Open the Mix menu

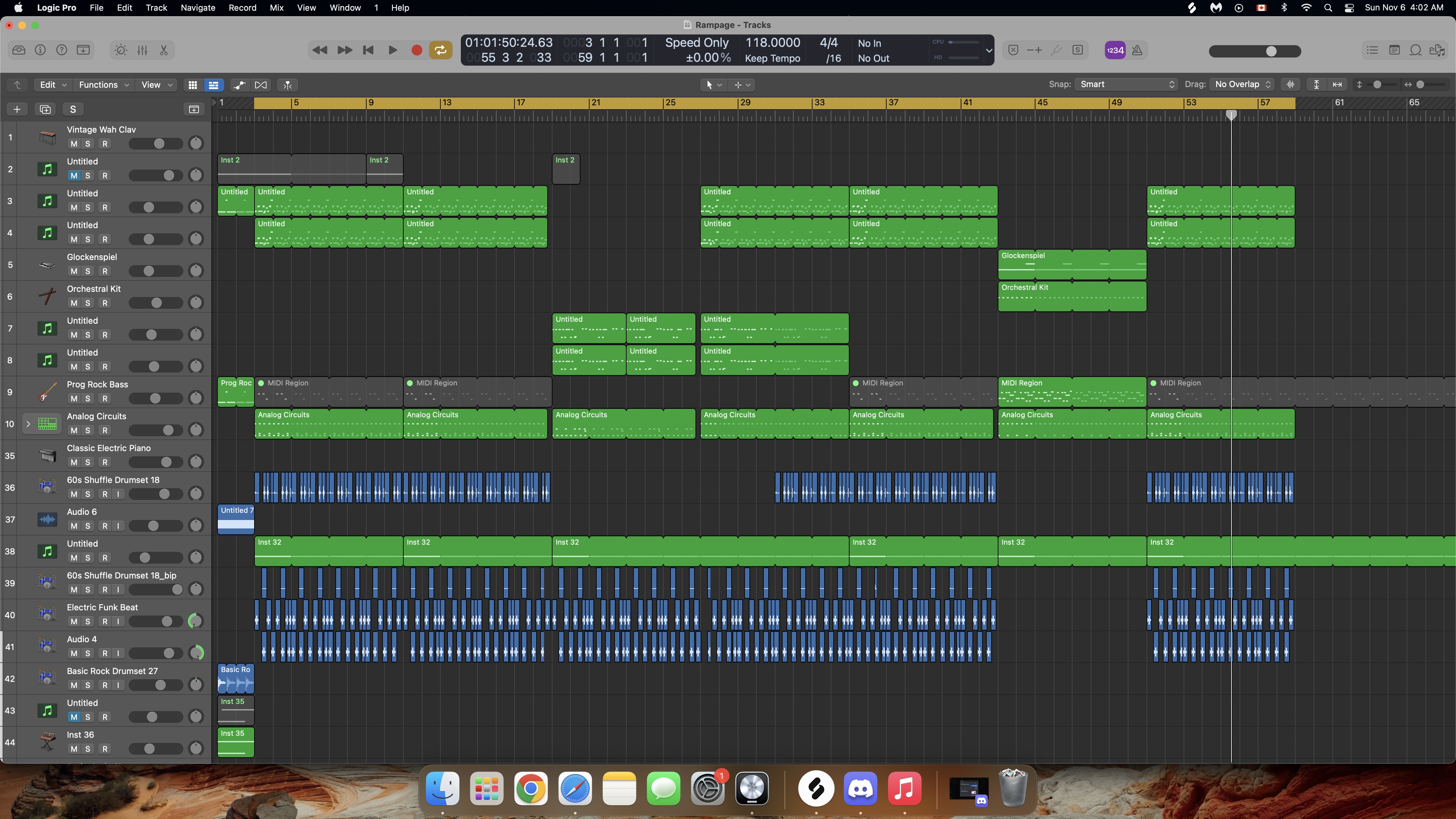[276, 8]
